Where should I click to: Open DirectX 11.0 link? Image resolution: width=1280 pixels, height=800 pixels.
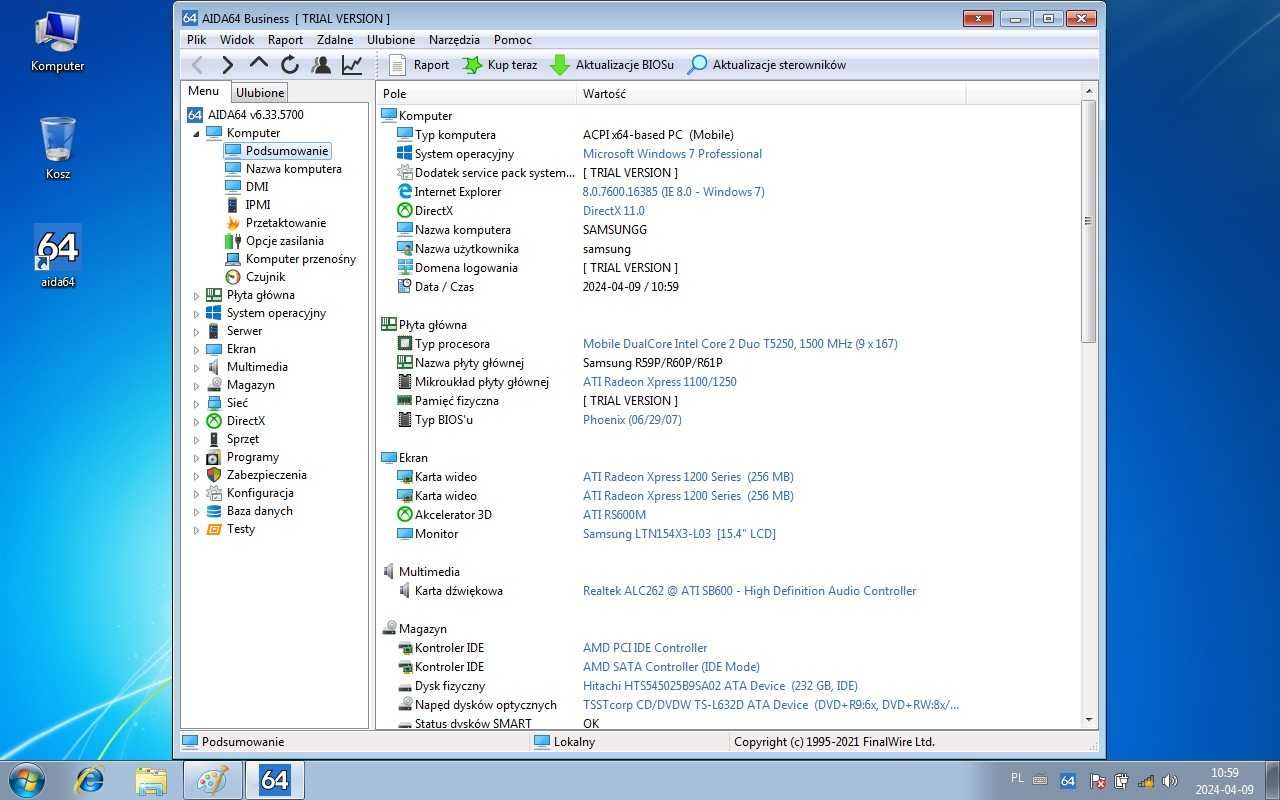coord(614,211)
